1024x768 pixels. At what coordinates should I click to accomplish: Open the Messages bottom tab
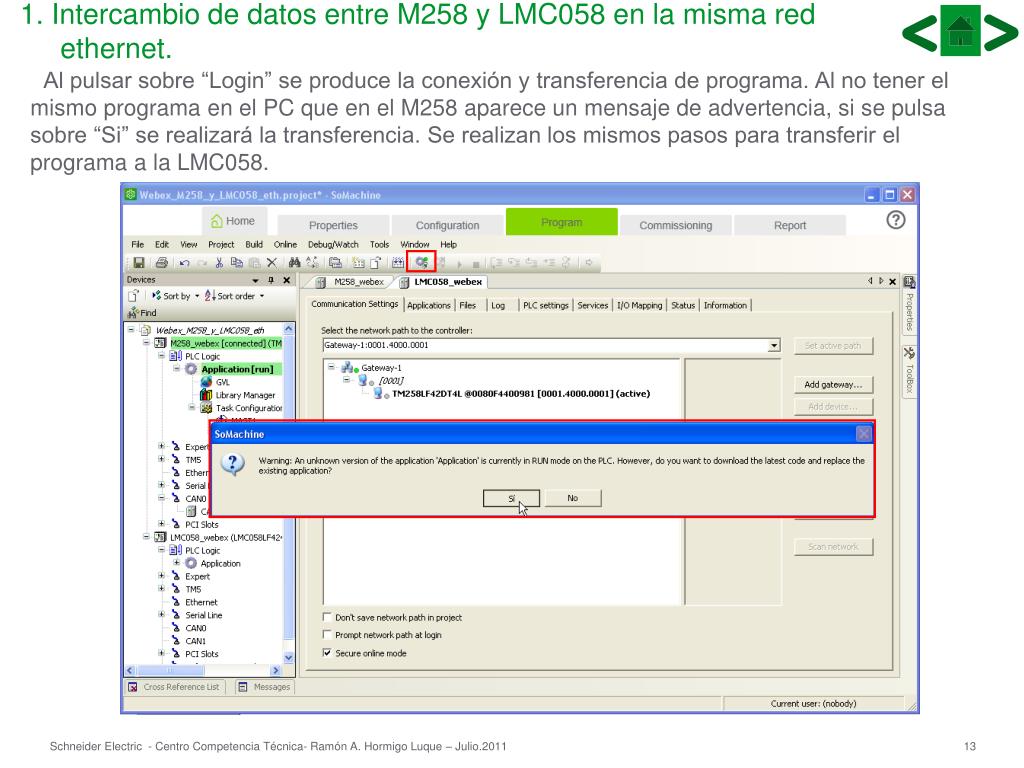click(x=264, y=687)
